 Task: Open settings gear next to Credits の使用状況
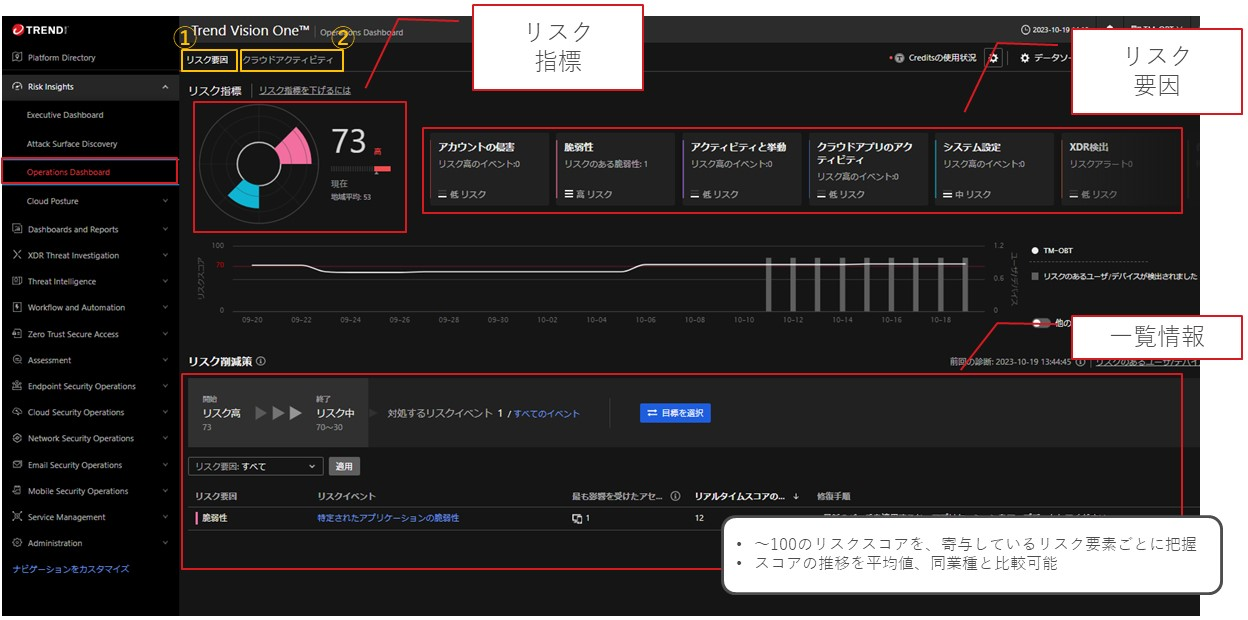coord(993,58)
